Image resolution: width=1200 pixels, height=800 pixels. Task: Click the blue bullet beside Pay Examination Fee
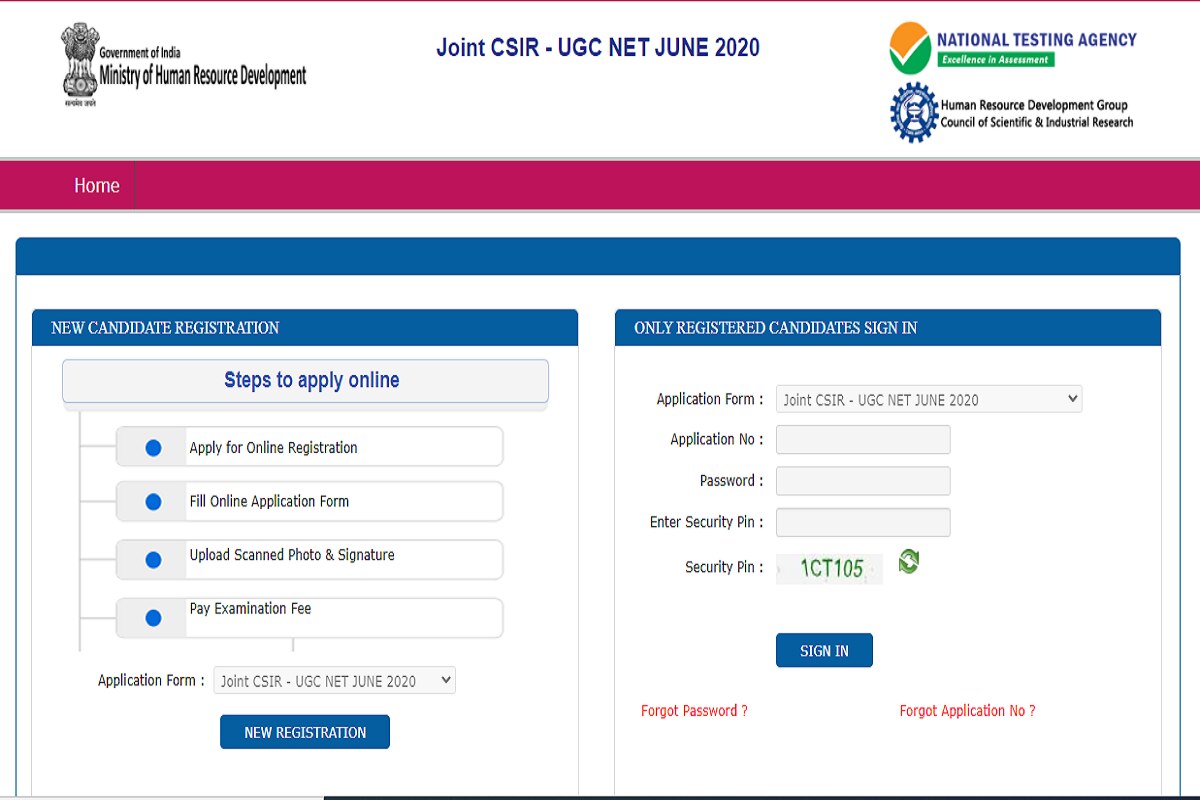coord(153,618)
